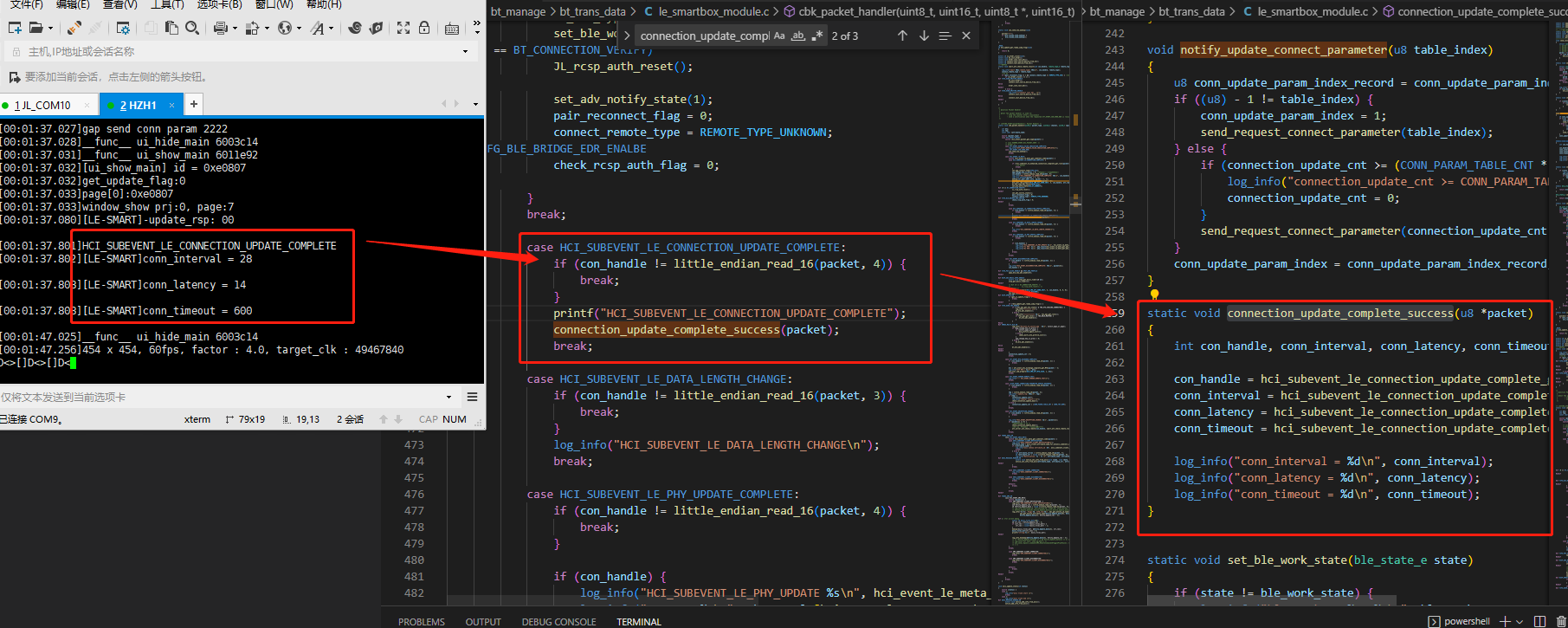
Task: Go to previous match in find widget
Action: coord(903,36)
